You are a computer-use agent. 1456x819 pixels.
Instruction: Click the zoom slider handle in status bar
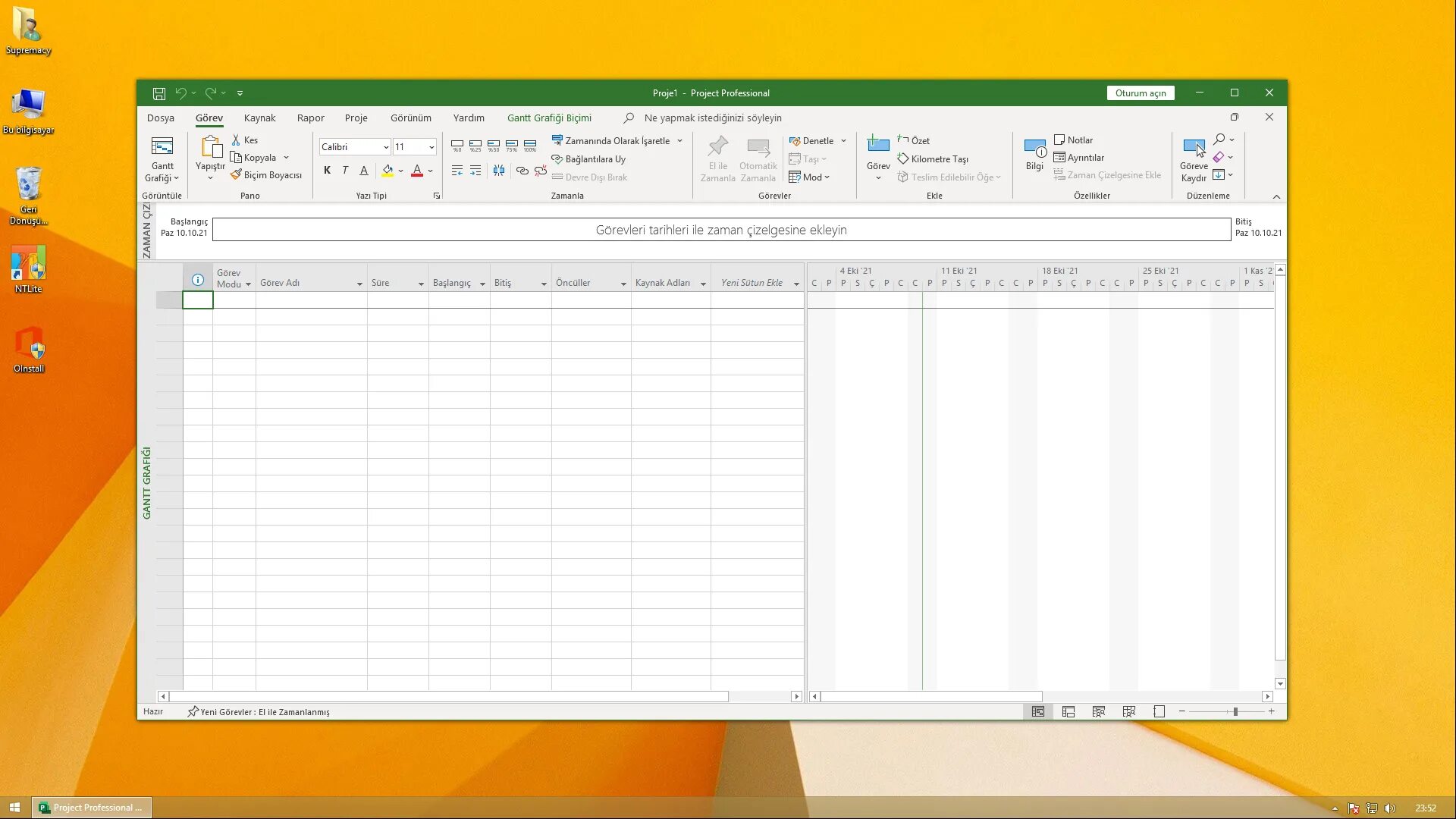pos(1235,711)
